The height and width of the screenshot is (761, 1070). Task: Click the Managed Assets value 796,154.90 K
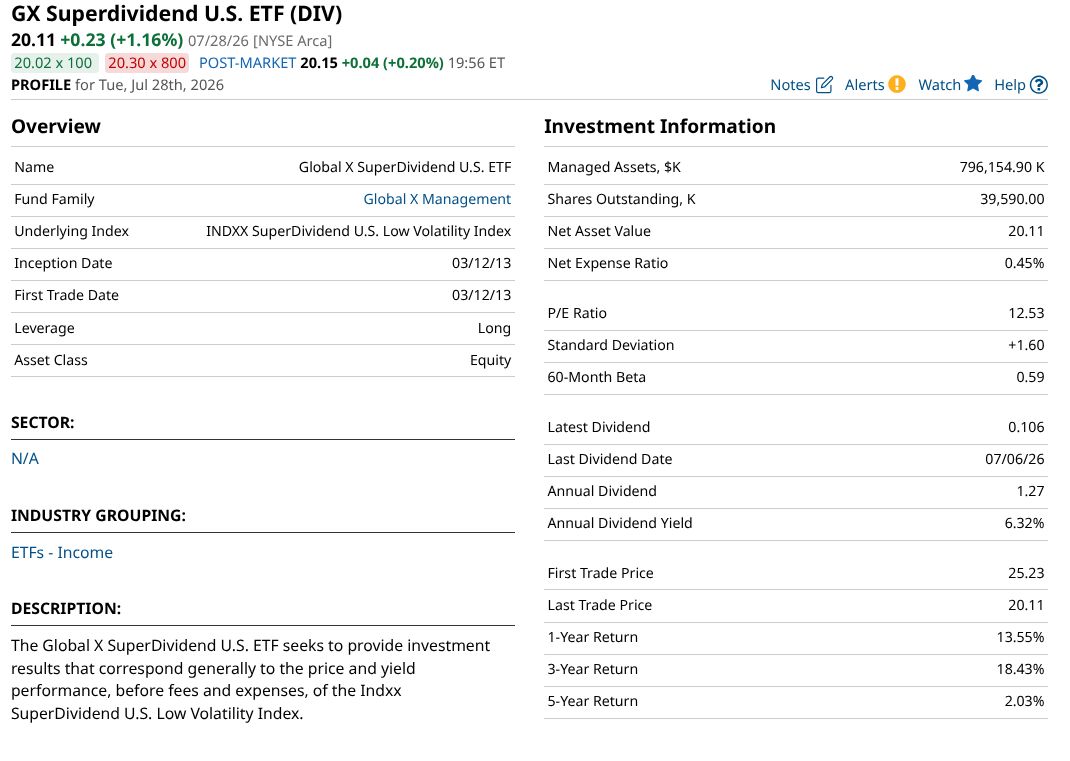(x=1002, y=167)
